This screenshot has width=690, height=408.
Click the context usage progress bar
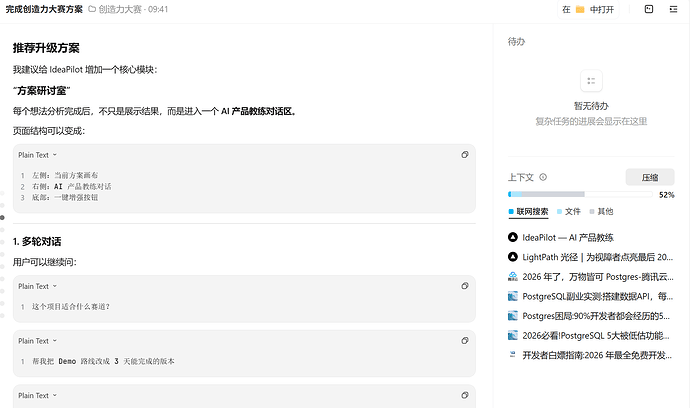(580, 194)
